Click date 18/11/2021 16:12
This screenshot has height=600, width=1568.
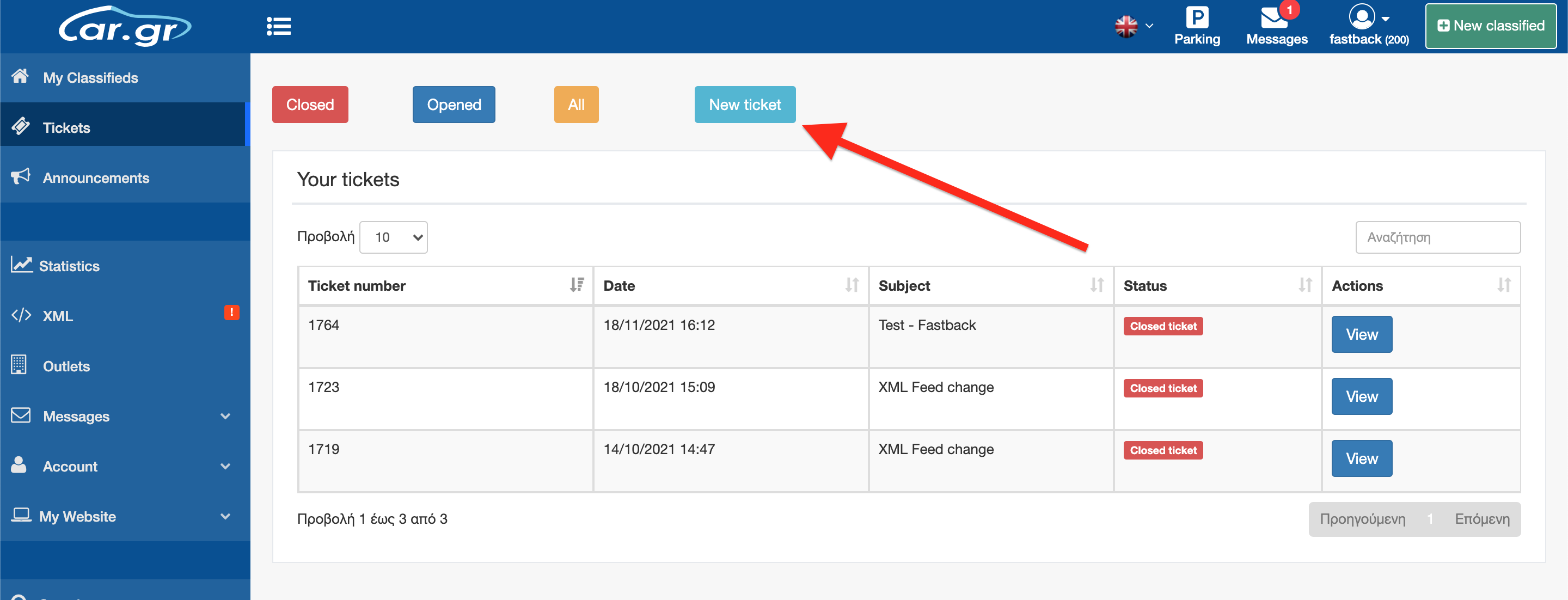(x=659, y=325)
